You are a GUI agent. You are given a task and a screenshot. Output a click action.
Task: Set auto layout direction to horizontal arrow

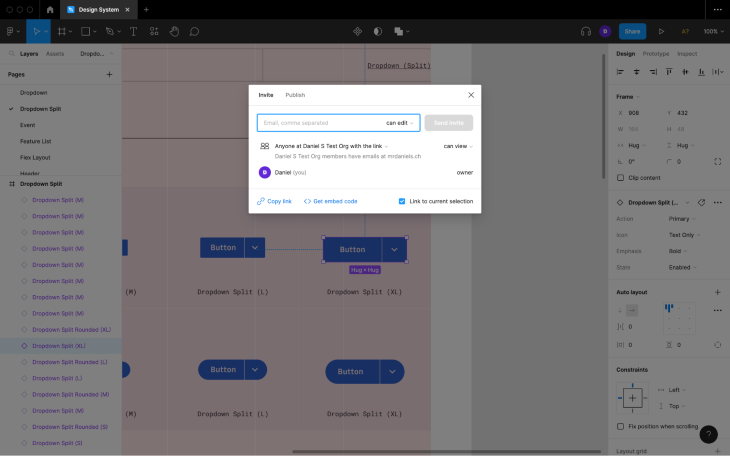point(632,310)
